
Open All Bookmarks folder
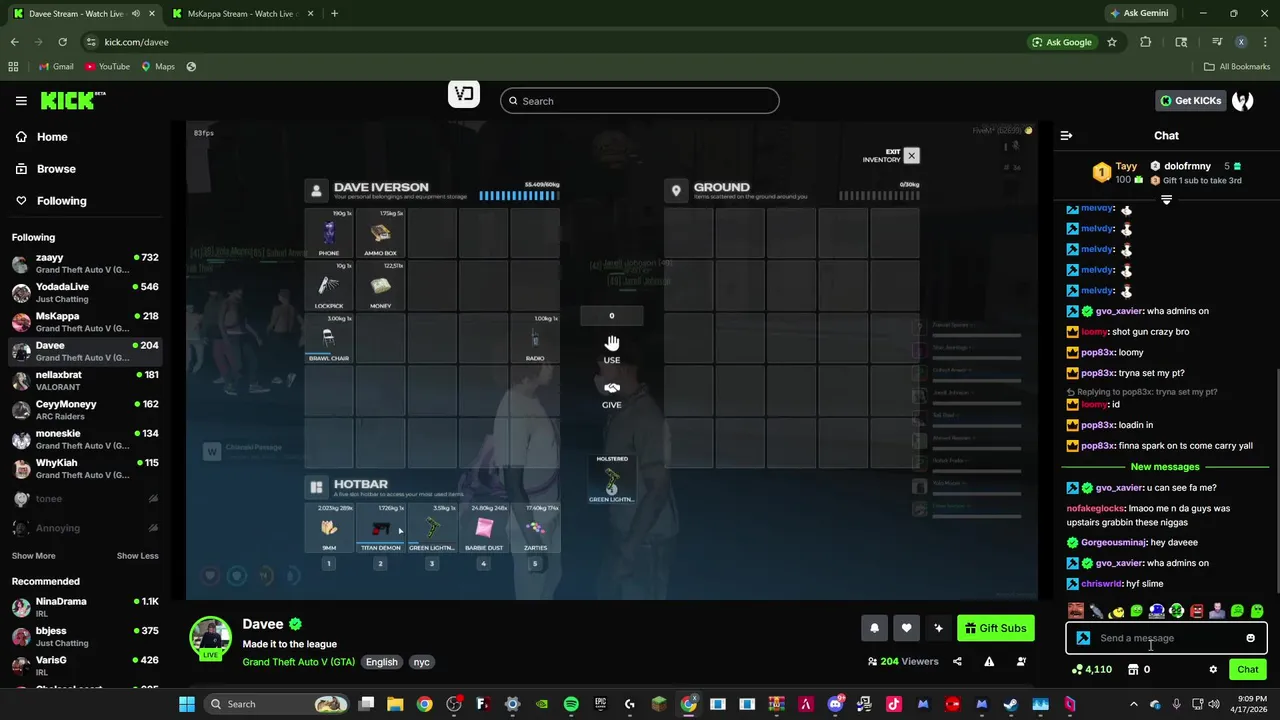tap(1237, 67)
